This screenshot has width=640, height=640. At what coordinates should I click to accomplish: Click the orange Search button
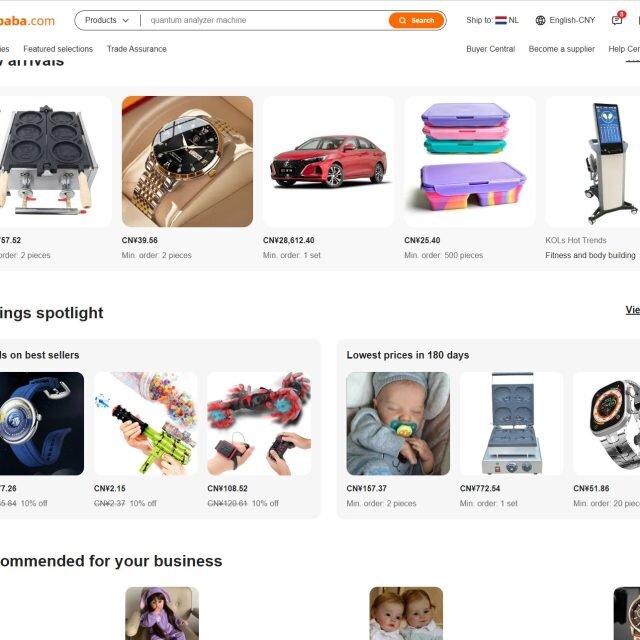(x=416, y=20)
